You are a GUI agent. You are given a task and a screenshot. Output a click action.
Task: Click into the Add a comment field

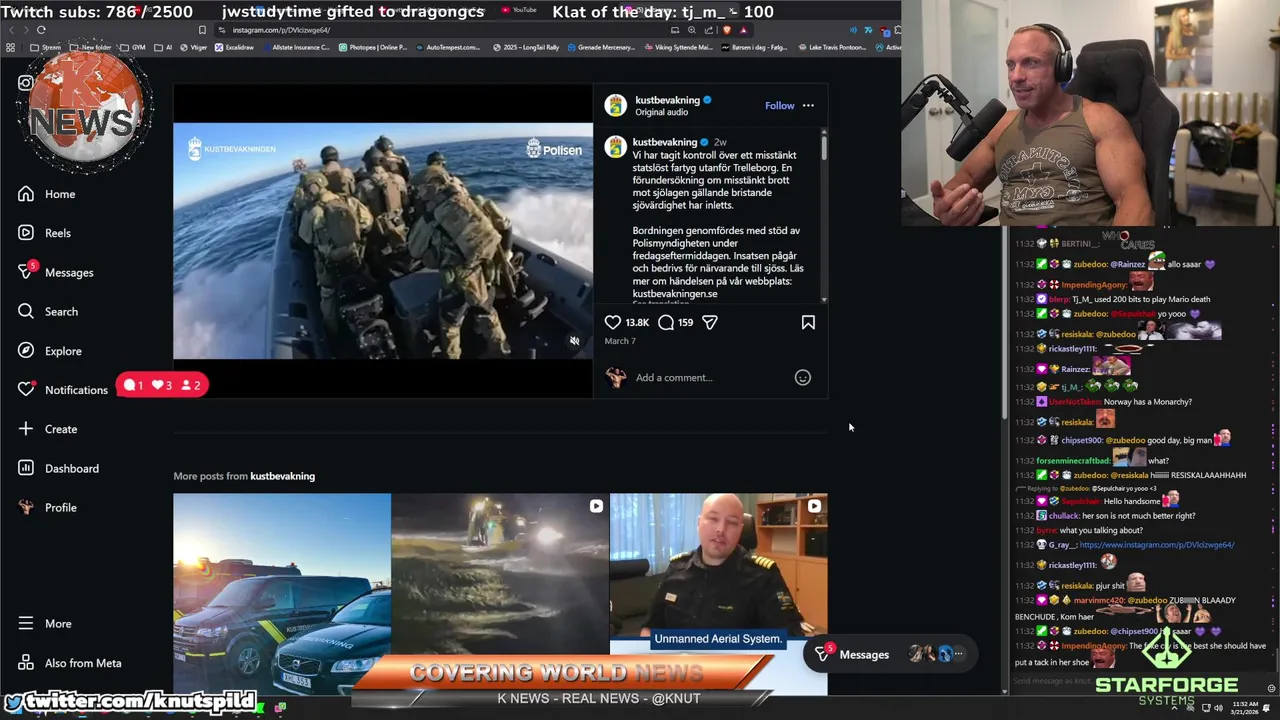pyautogui.click(x=712, y=377)
